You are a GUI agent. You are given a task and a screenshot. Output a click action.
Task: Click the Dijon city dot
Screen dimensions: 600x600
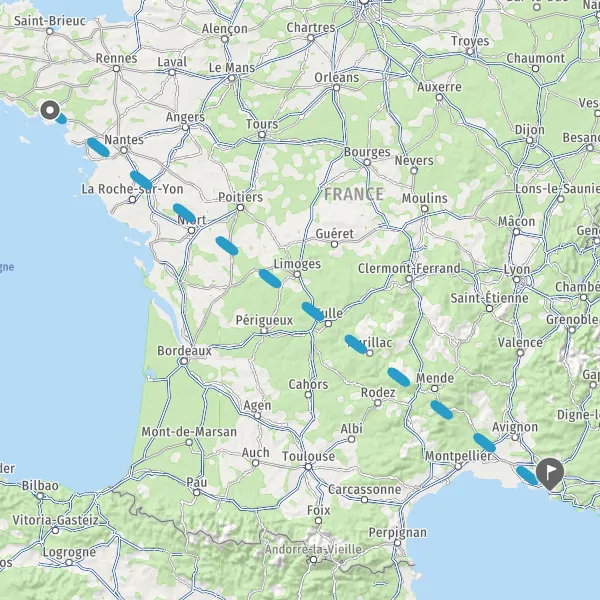(529, 140)
